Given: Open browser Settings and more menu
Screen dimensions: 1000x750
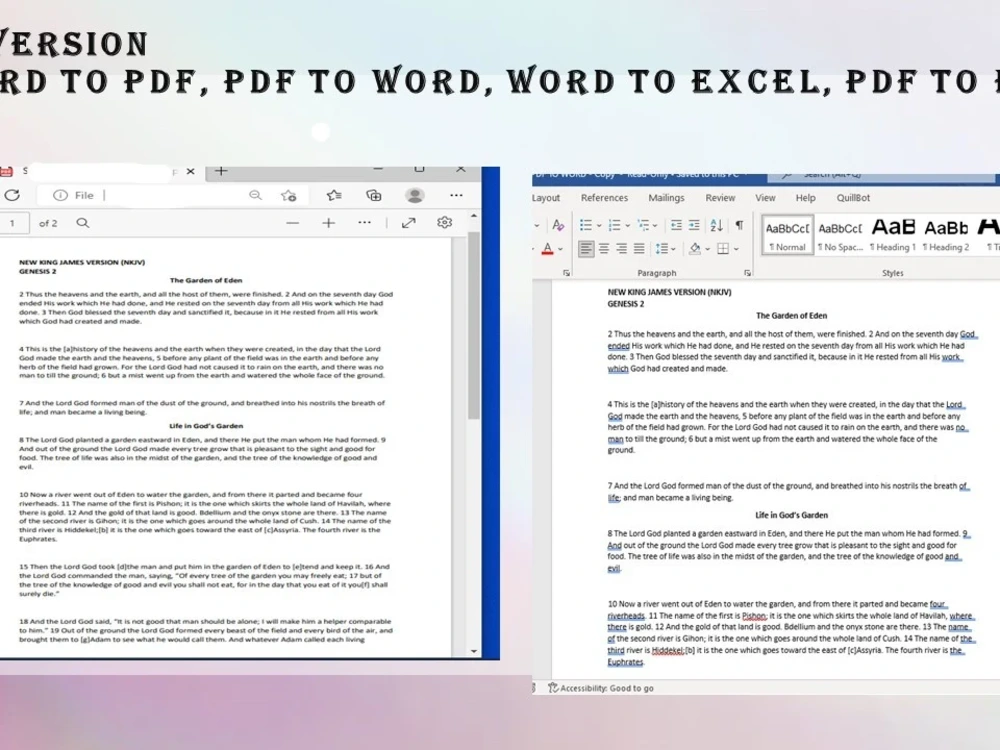Looking at the screenshot, I should coord(456,195).
